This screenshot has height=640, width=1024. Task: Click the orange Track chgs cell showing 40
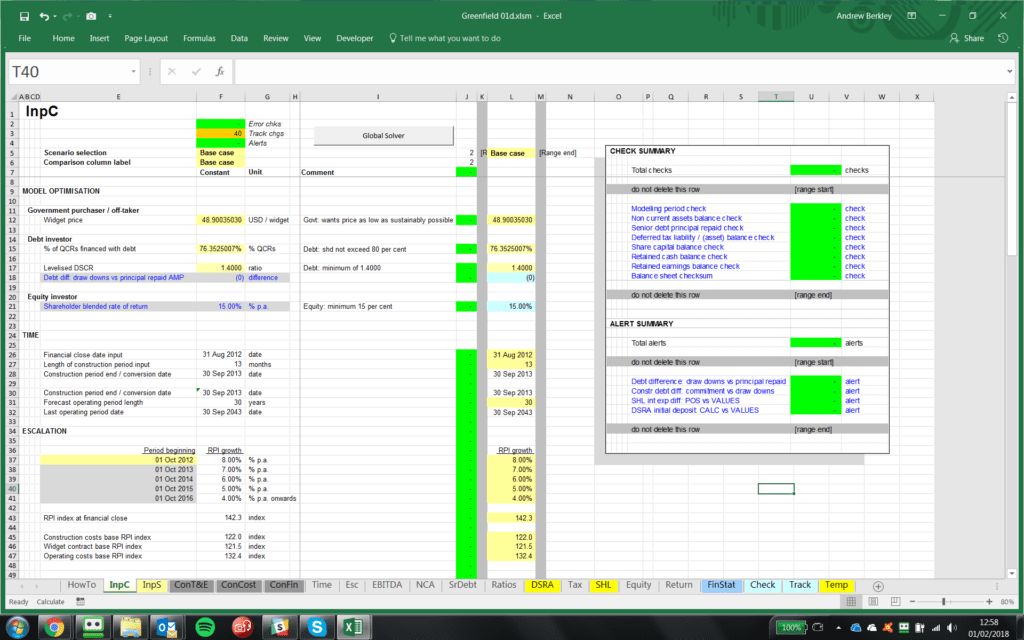tap(221, 133)
